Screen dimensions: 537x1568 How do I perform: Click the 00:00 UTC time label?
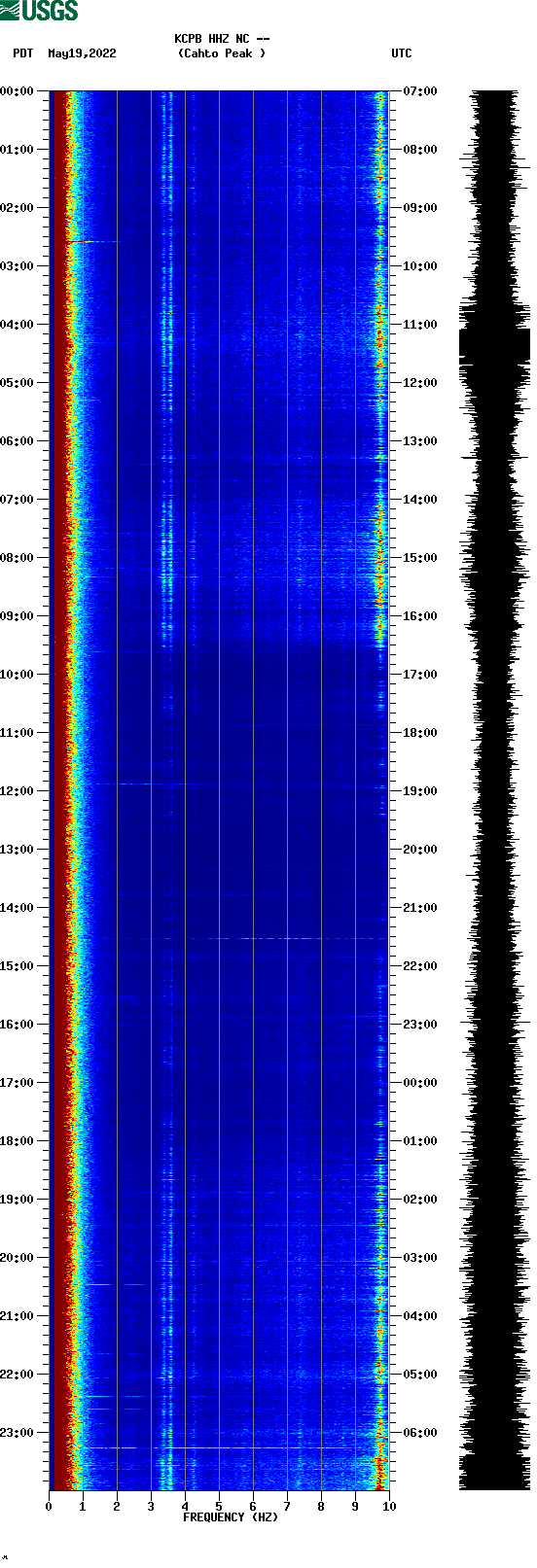pos(420,1083)
